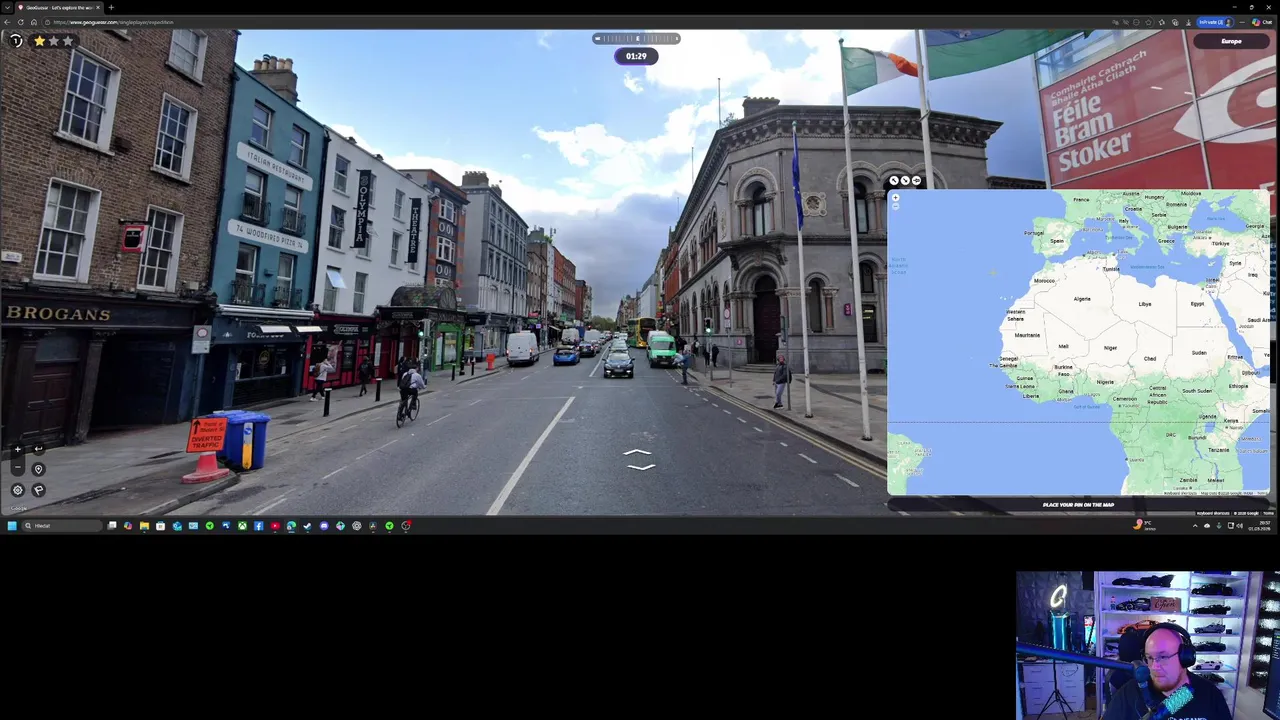
Task: Click the taskbar search box
Action: point(62,525)
